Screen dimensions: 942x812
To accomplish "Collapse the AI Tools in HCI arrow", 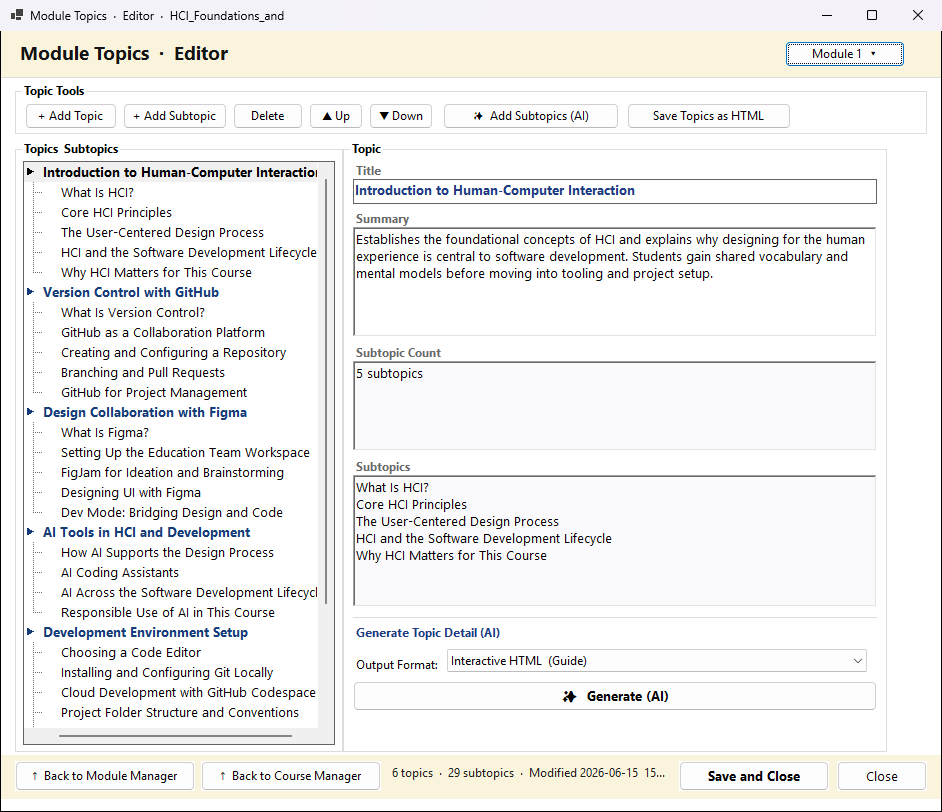I will (x=31, y=532).
